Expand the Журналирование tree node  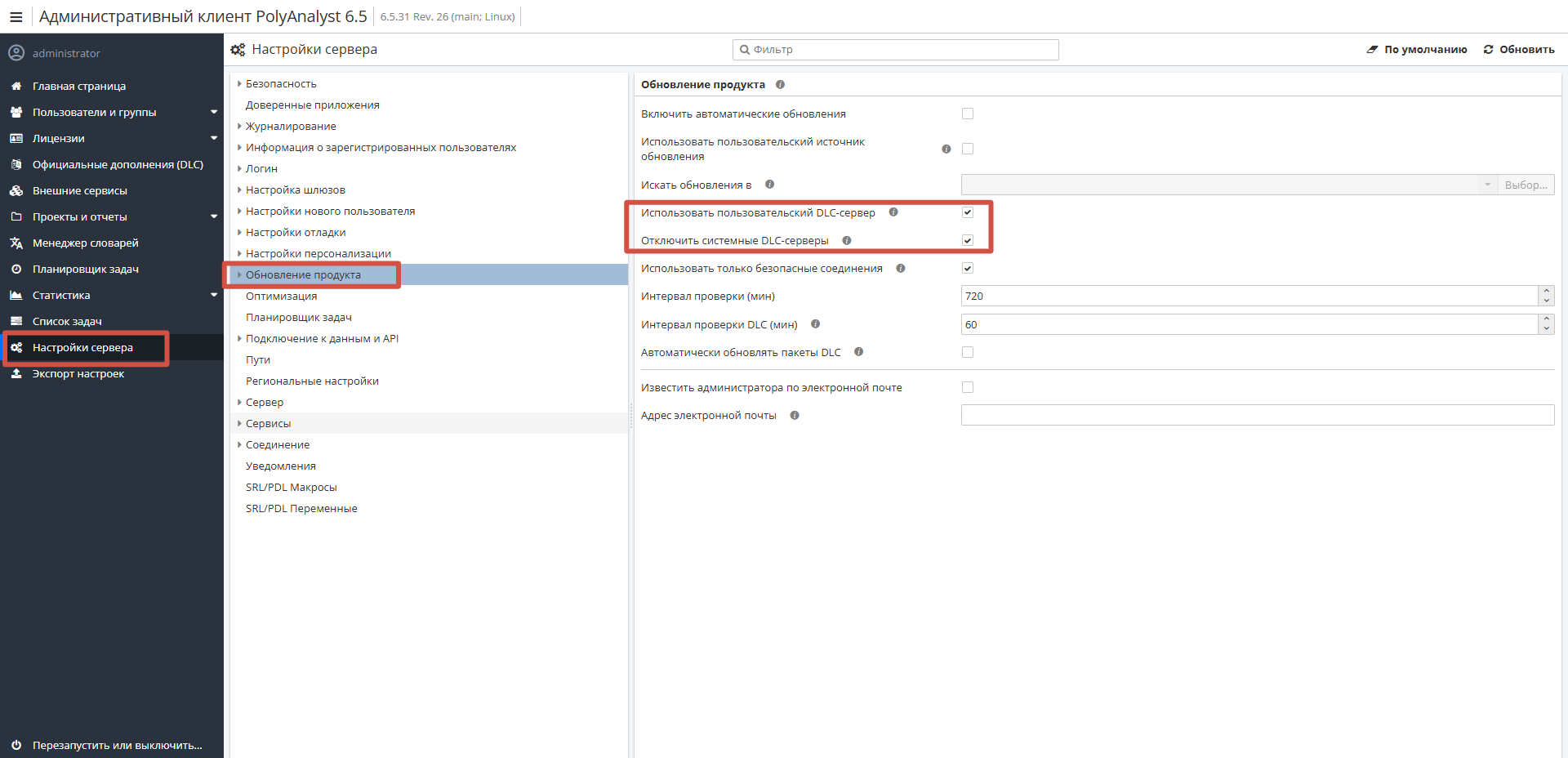pos(239,126)
